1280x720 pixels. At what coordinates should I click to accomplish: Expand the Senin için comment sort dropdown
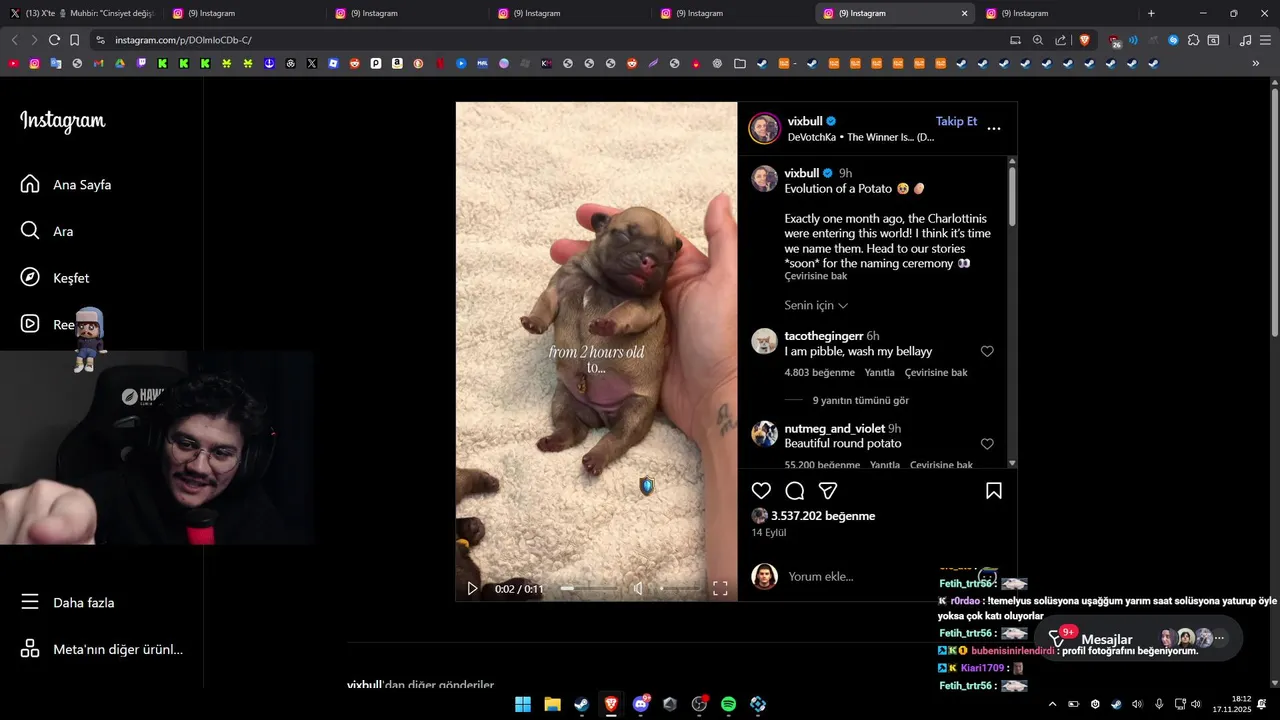click(x=816, y=305)
